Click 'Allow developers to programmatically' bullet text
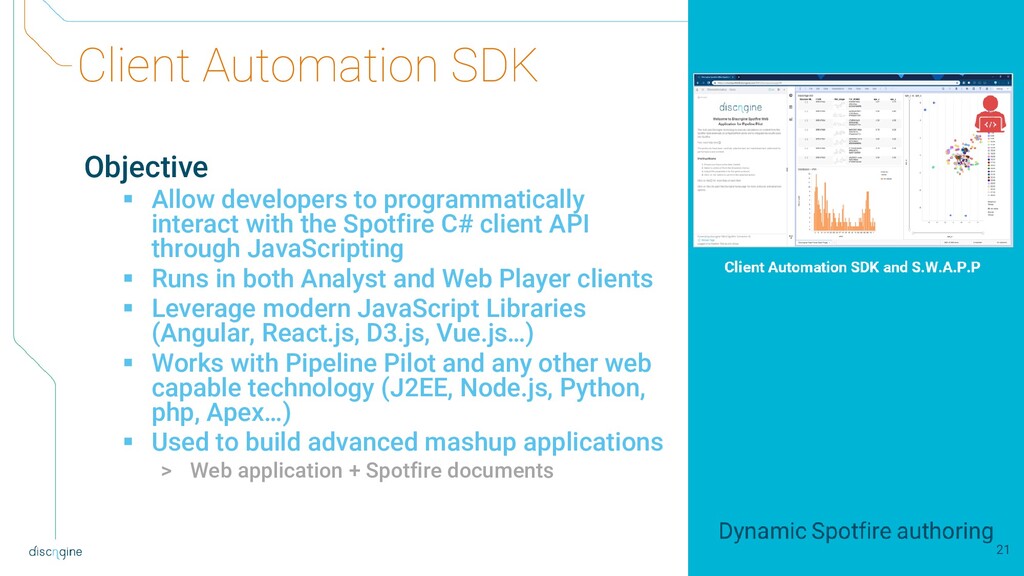 [368, 199]
